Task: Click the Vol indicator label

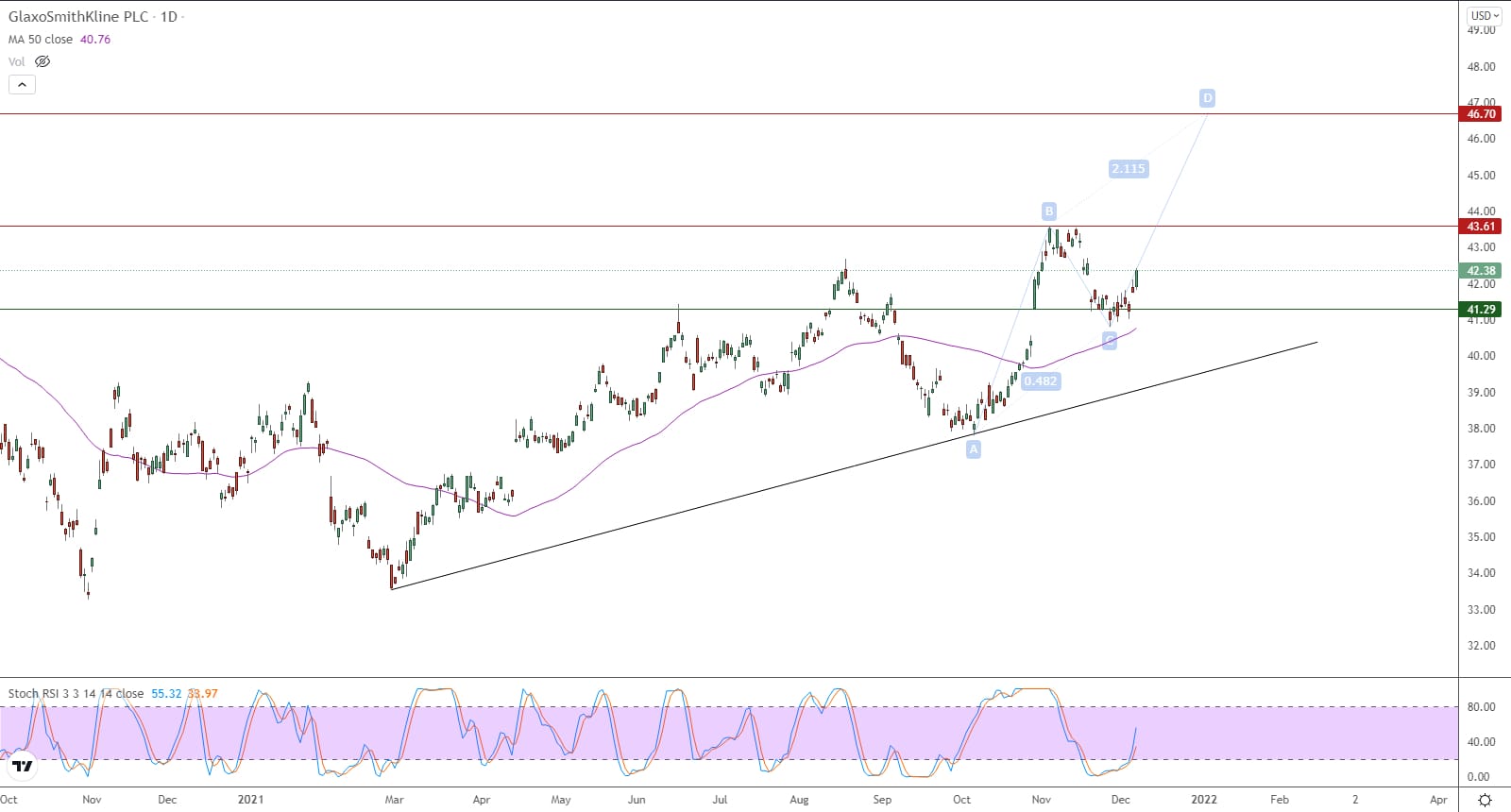Action: pyautogui.click(x=17, y=61)
